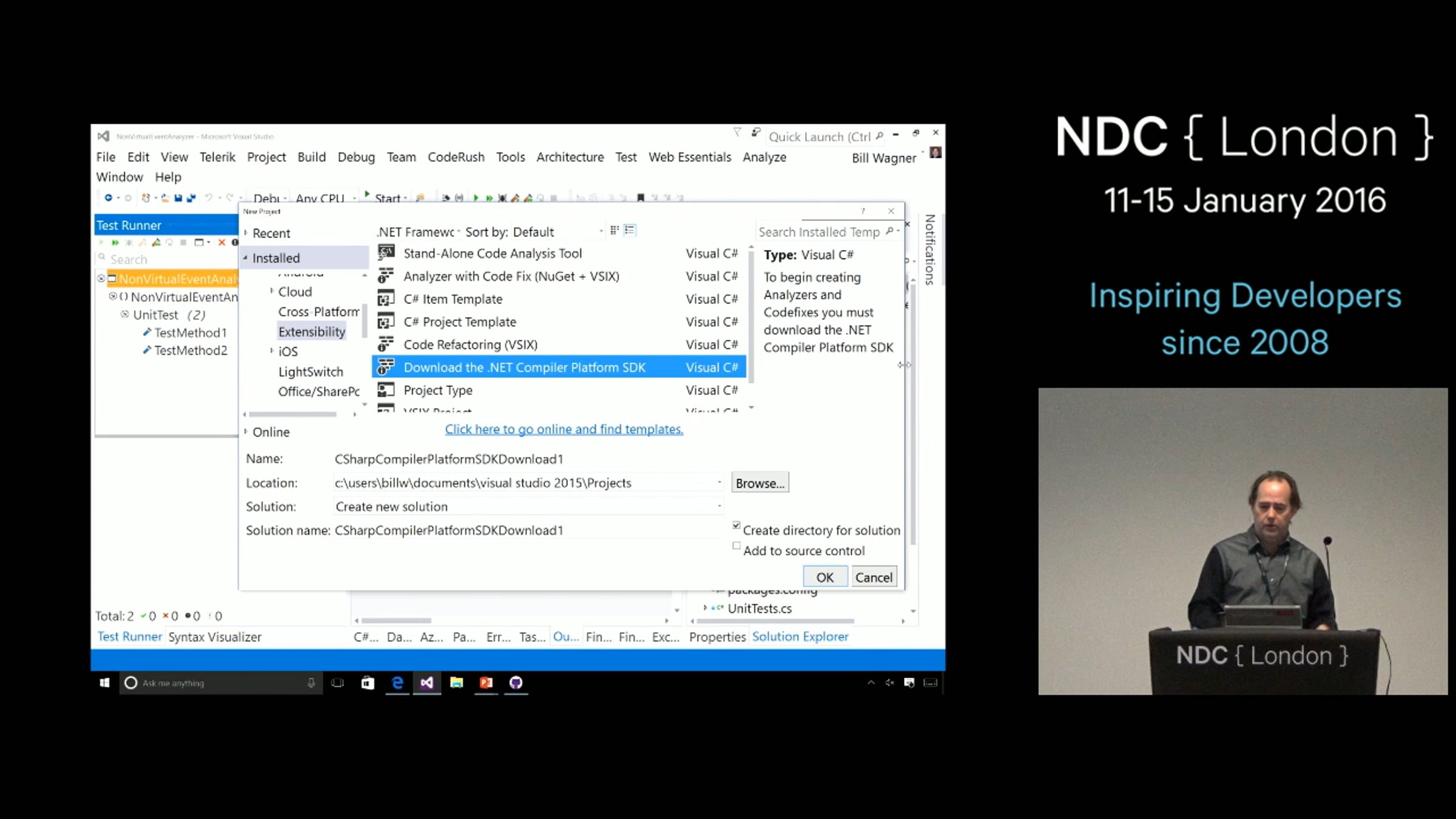Switch to the Syntax Visualizer tab
Screen dimensions: 1456x819
[x=215, y=637]
